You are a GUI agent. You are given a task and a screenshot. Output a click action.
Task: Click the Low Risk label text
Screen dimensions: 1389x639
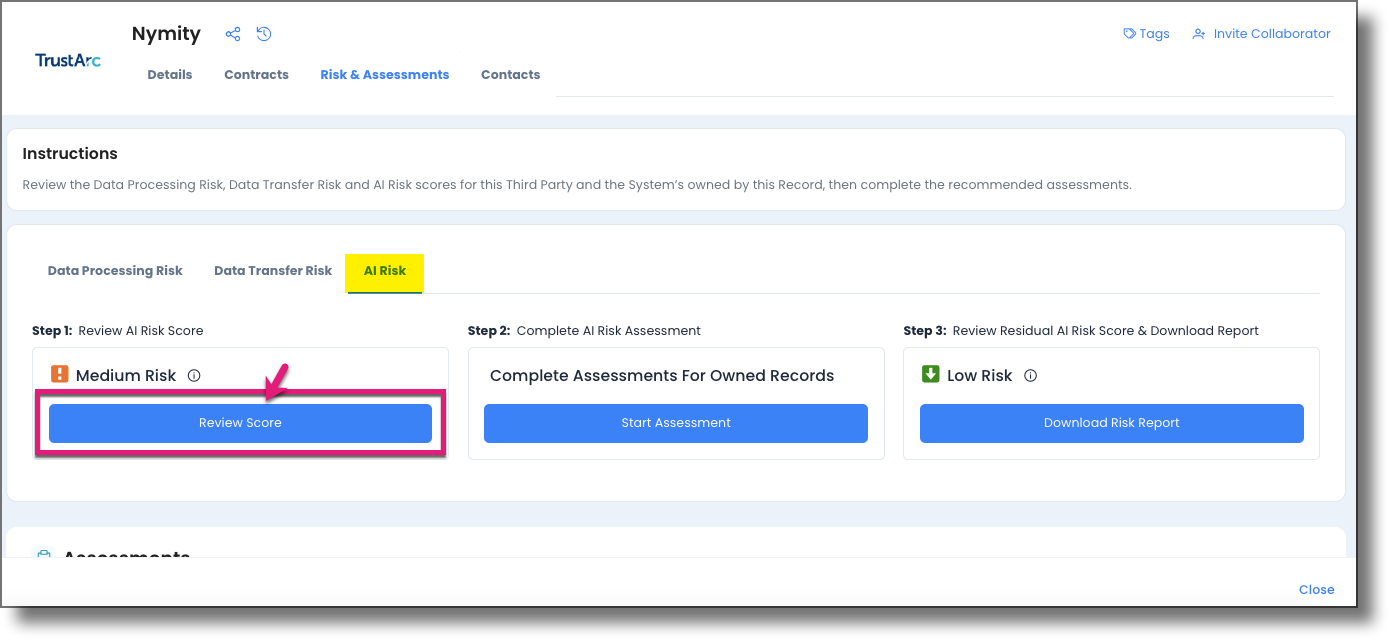tap(980, 376)
